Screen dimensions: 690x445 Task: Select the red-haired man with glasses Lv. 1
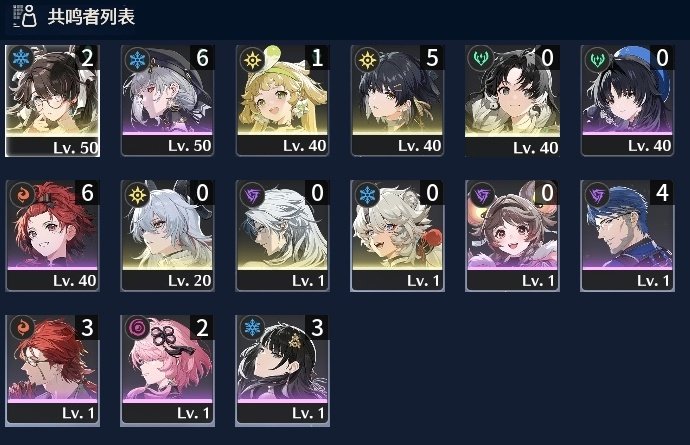pyautogui.click(x=52, y=370)
